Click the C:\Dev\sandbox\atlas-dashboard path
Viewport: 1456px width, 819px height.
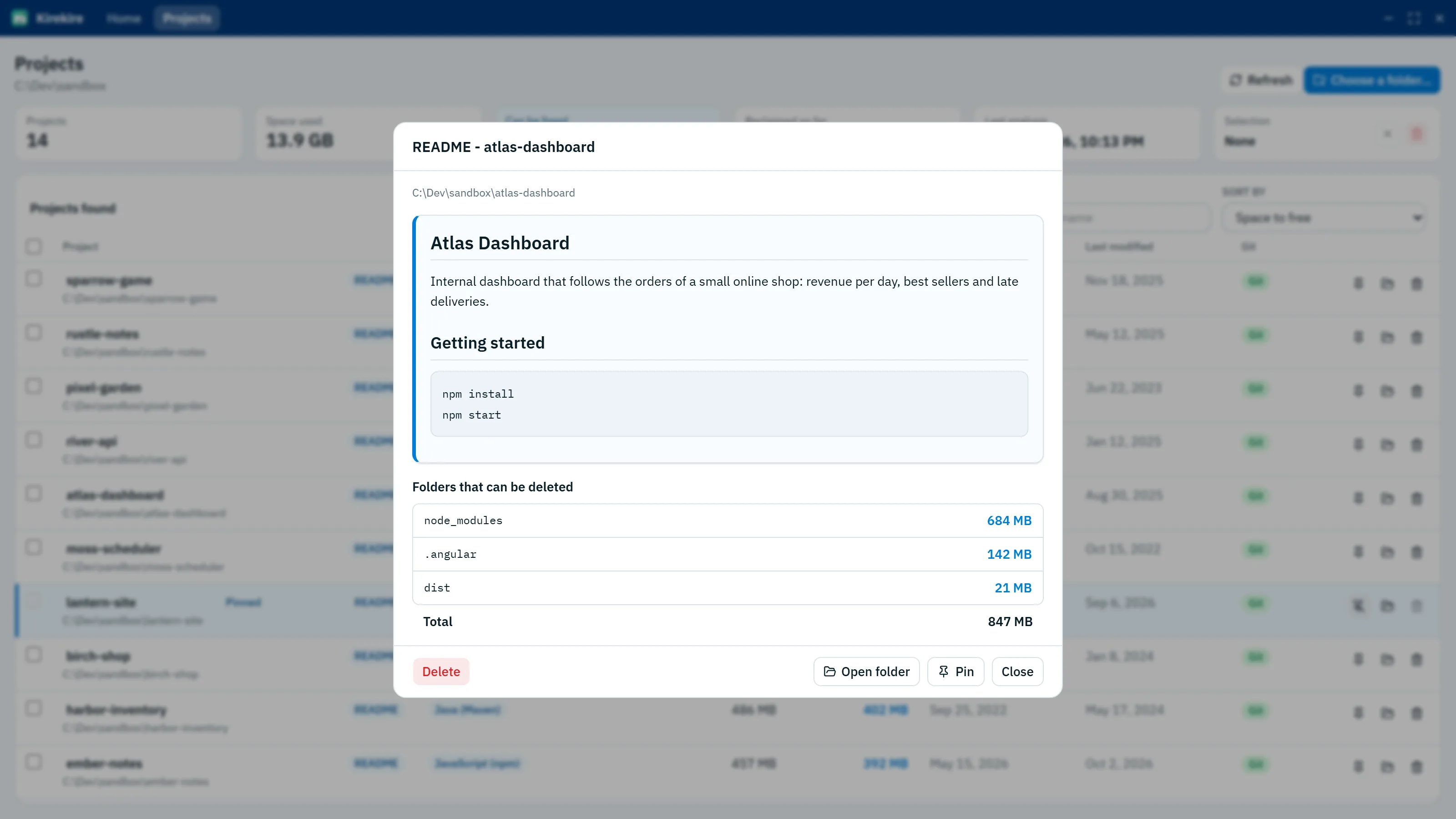click(493, 193)
